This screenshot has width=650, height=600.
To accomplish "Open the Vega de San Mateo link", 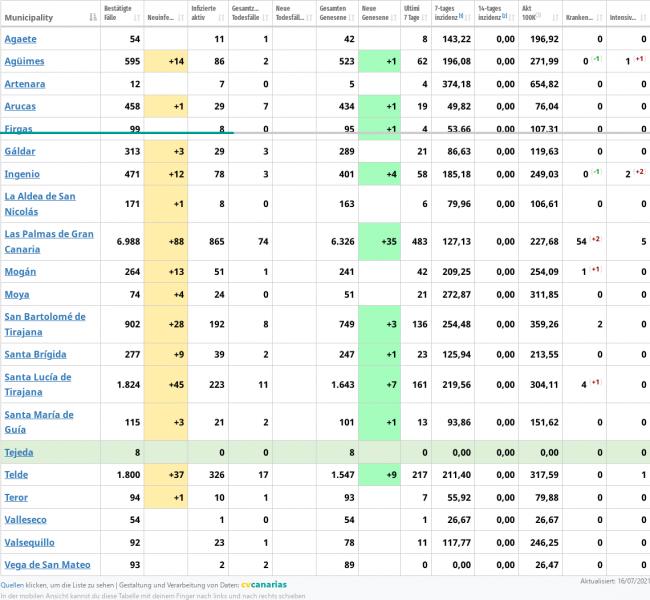I will (x=47, y=565).
